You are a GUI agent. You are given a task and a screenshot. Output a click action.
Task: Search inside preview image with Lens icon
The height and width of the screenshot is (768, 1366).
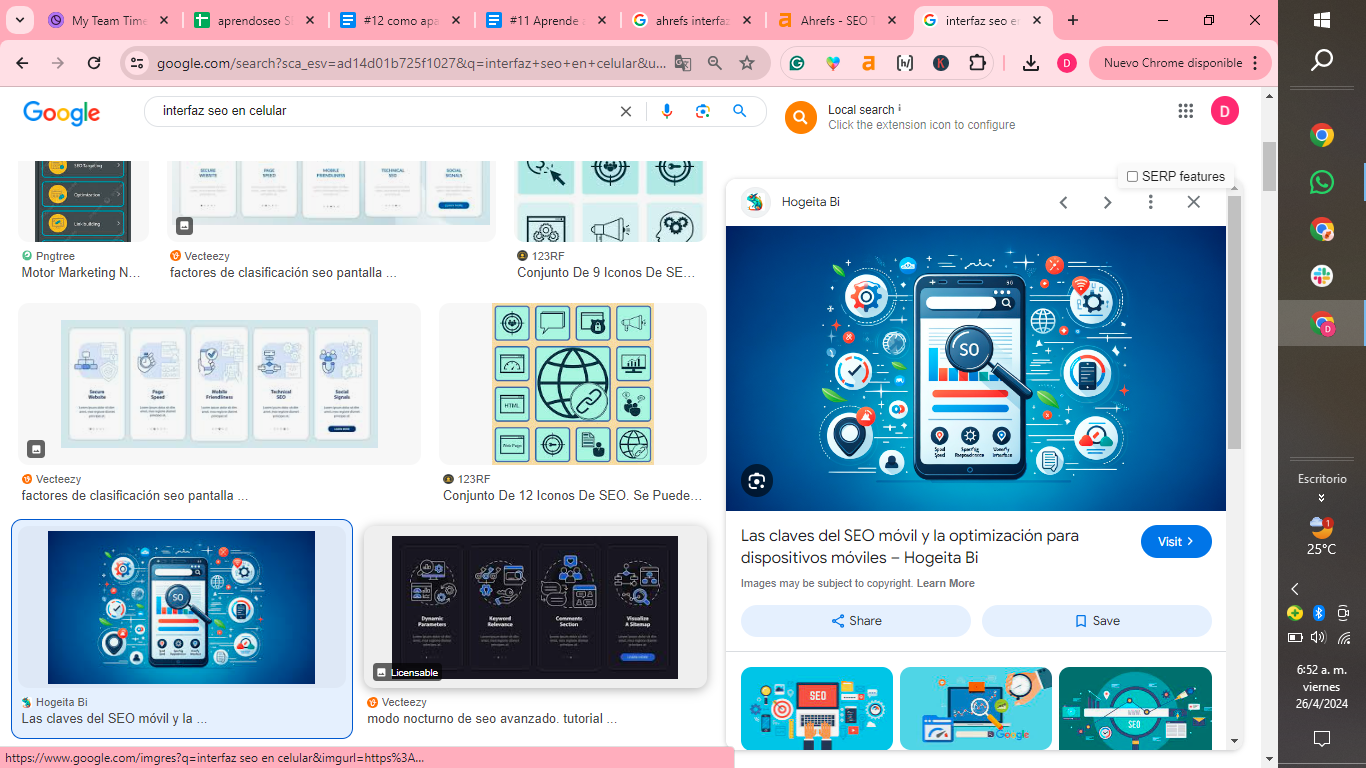757,481
